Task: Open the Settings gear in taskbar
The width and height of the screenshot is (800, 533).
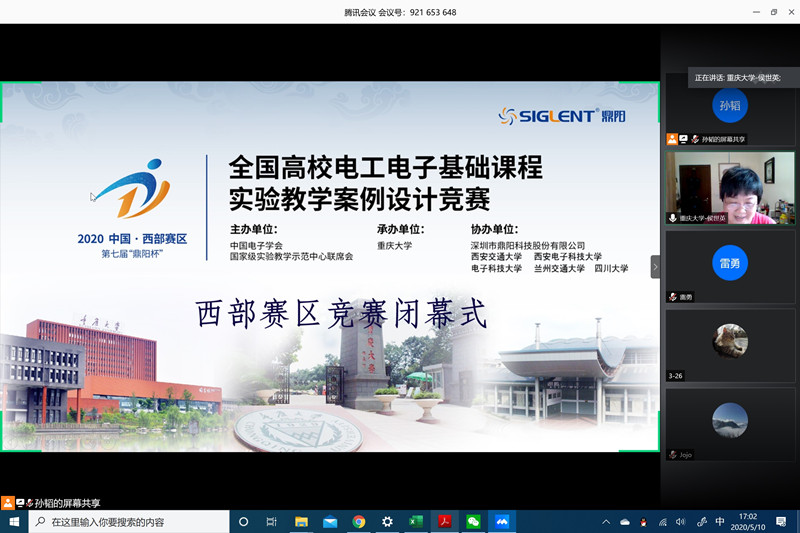Action: tap(387, 521)
